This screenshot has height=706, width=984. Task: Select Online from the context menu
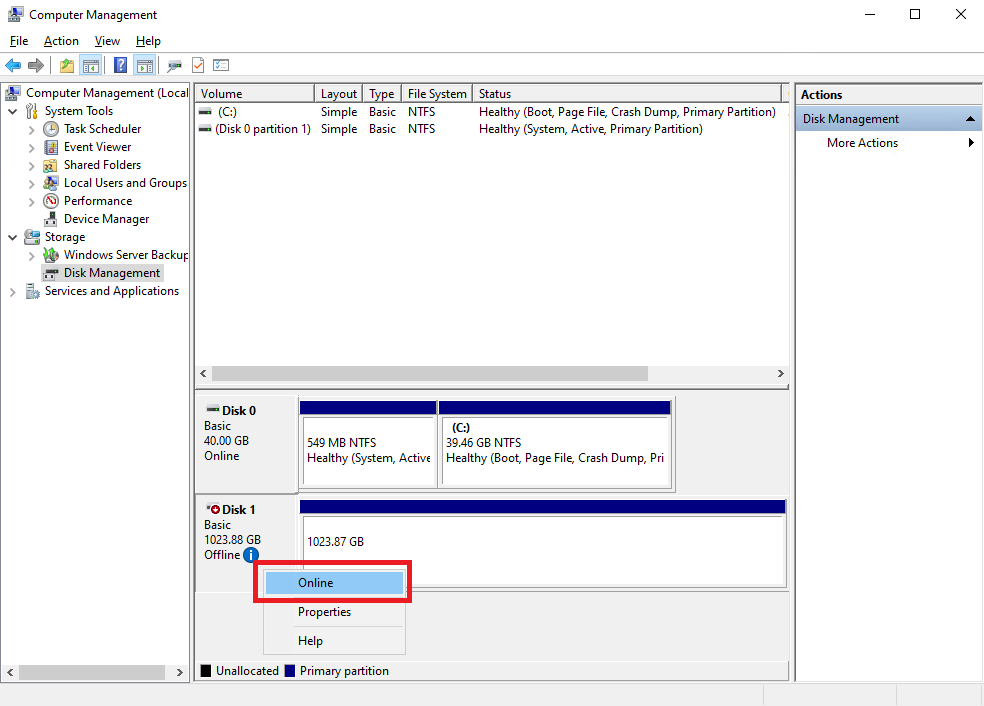(333, 583)
